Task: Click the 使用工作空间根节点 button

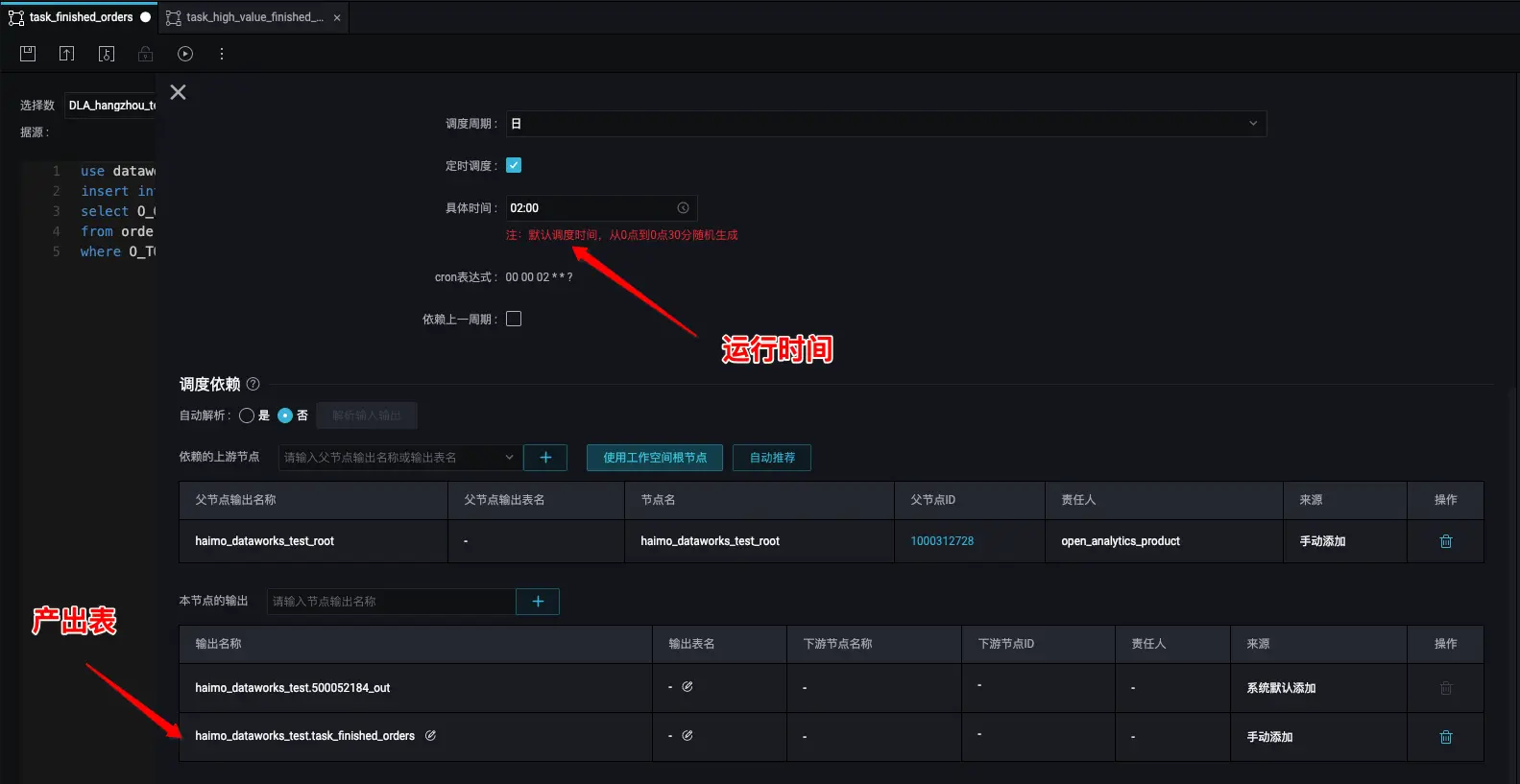Action: 655,458
